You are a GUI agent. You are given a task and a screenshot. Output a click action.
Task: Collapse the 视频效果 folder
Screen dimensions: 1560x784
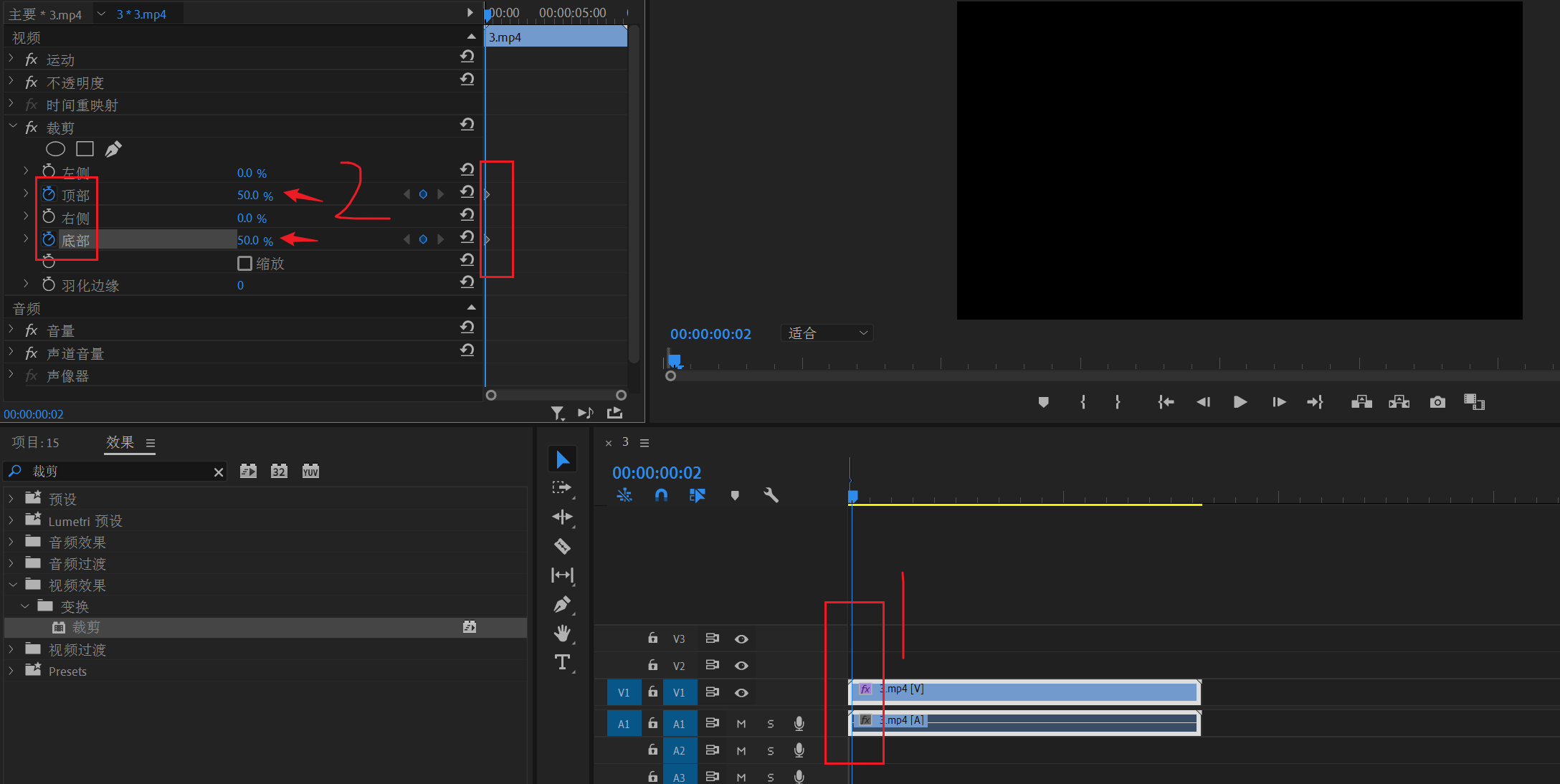pyautogui.click(x=12, y=584)
